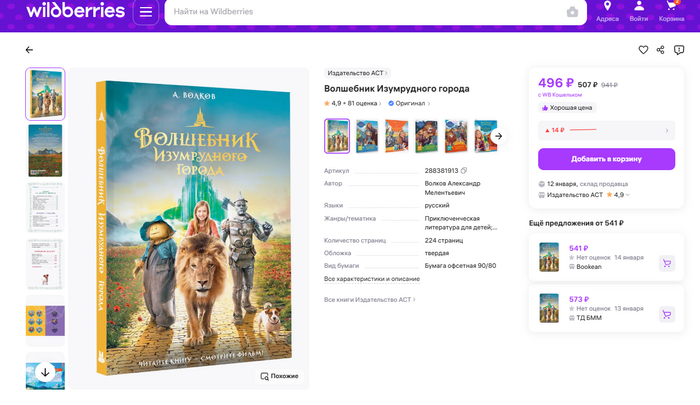Open the hamburger catalog menu

(146, 12)
